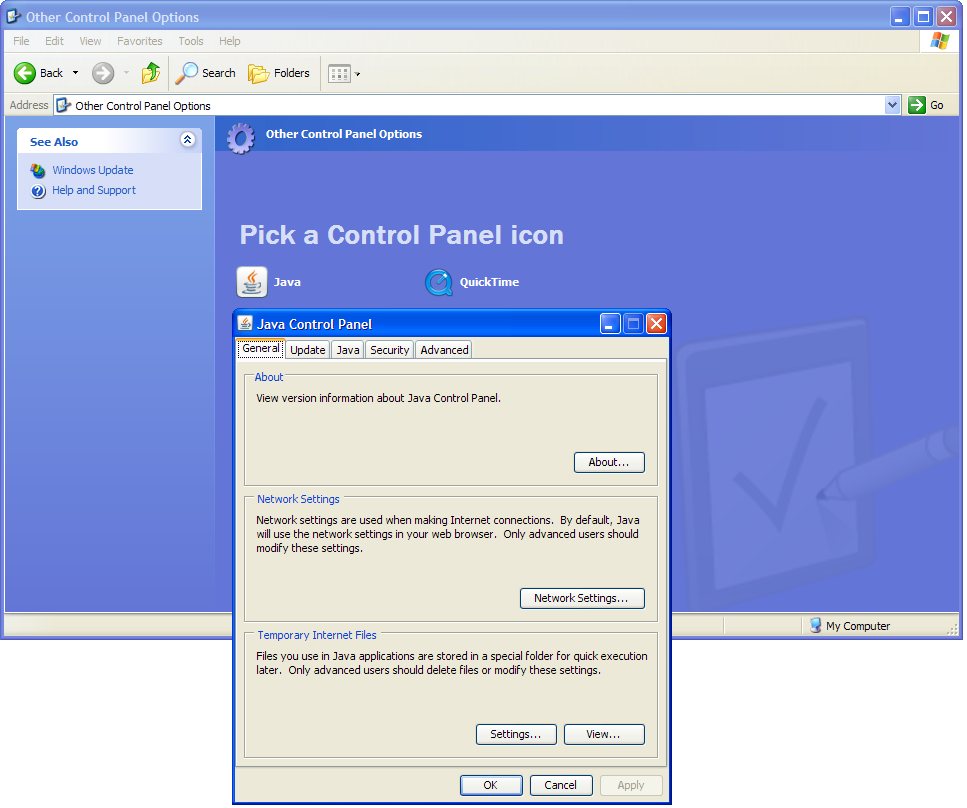Switch to the Java tab
This screenshot has width=967, height=808.
pos(348,350)
